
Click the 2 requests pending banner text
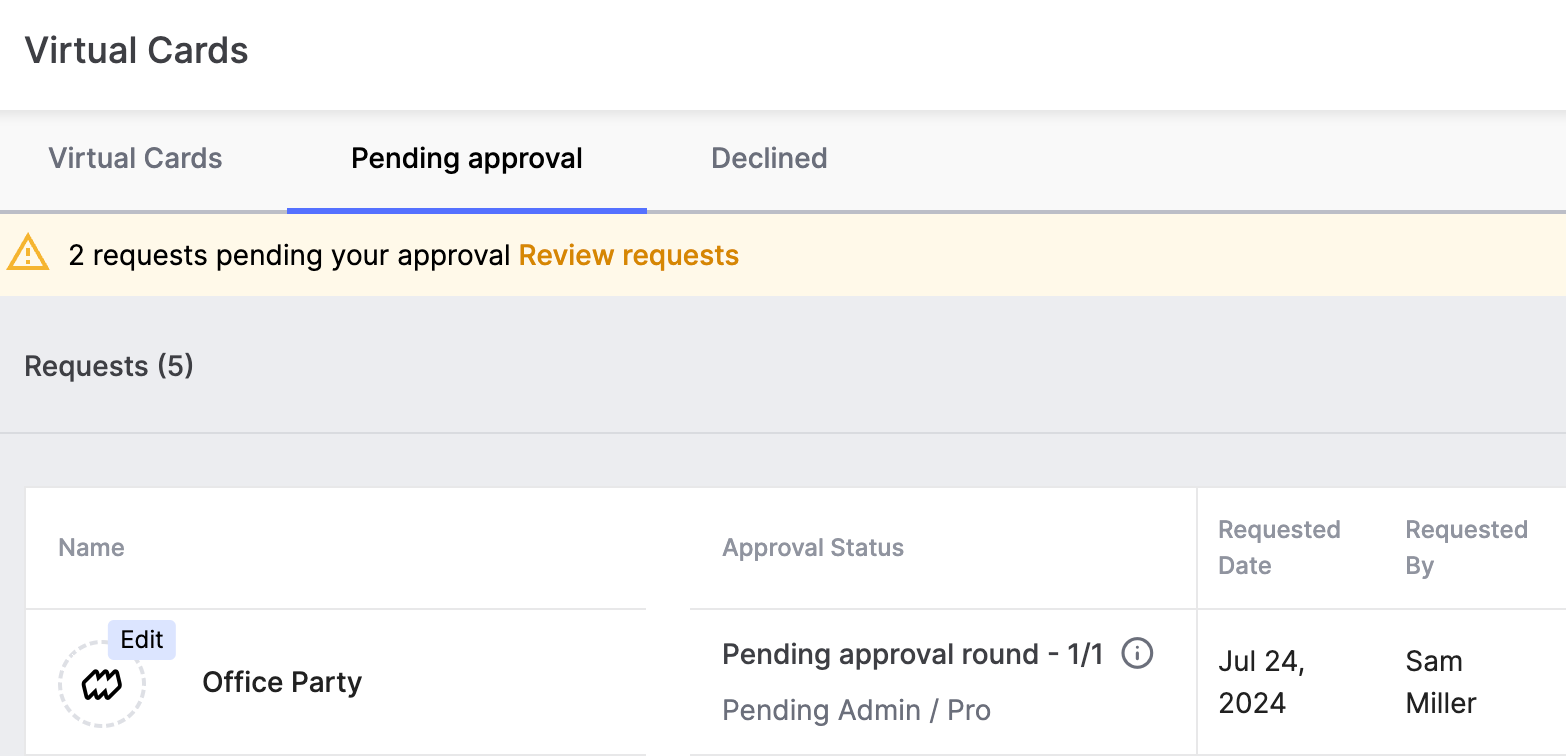(x=290, y=255)
